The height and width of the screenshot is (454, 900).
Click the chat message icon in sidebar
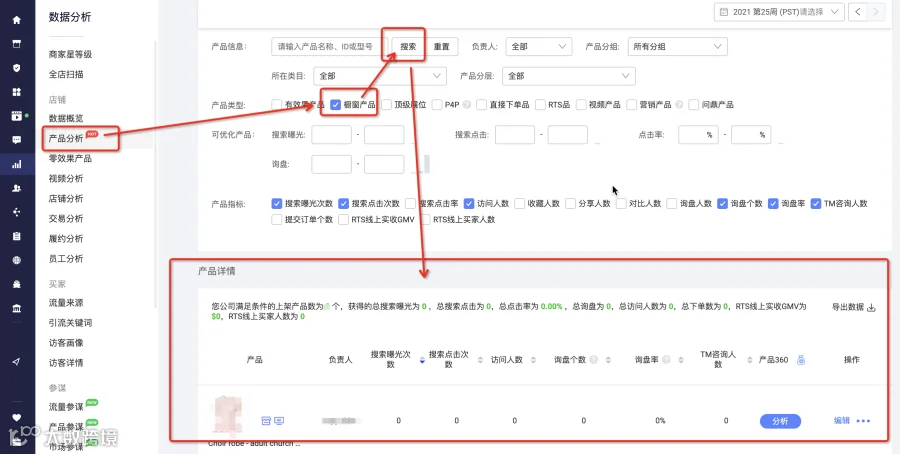point(17,139)
